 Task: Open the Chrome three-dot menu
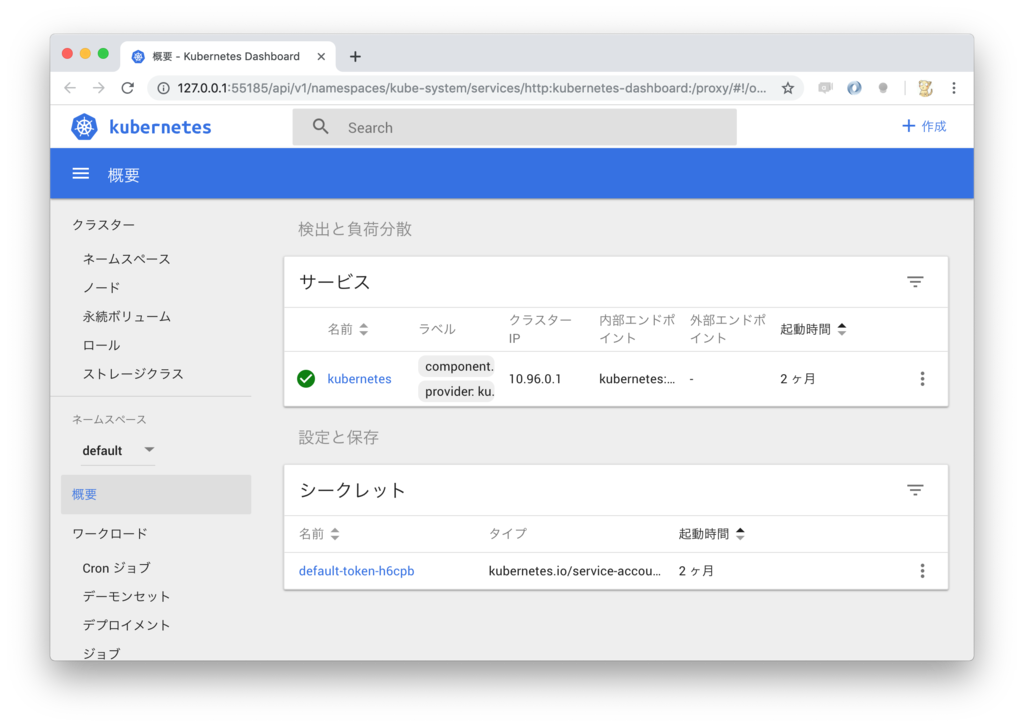coord(953,88)
